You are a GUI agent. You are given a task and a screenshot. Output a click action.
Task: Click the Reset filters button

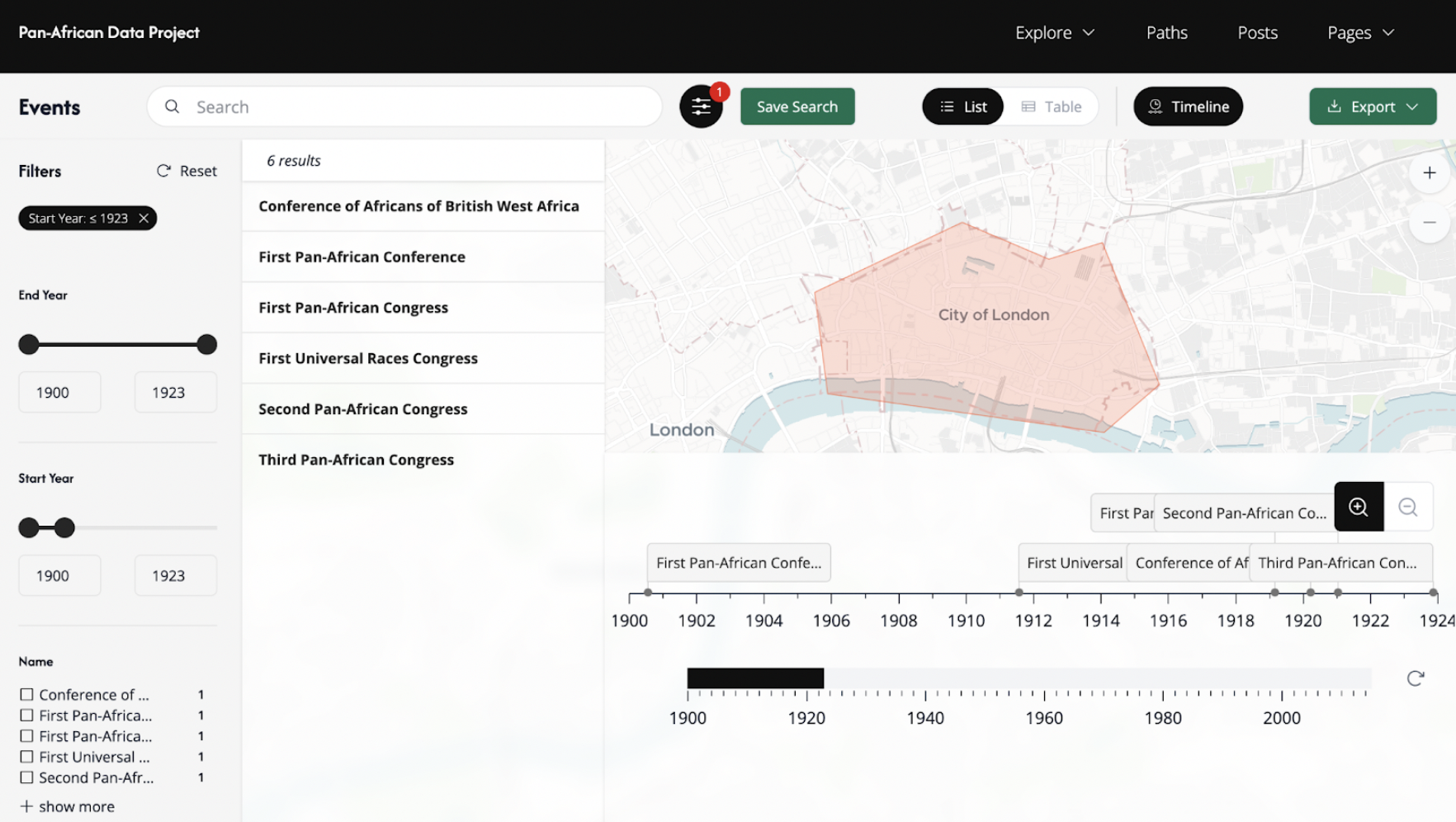(x=187, y=171)
